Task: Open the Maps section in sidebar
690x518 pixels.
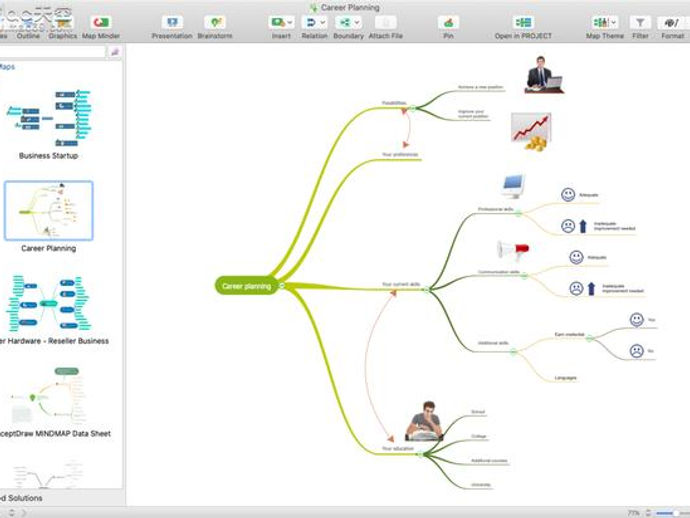Action: pos(7,67)
